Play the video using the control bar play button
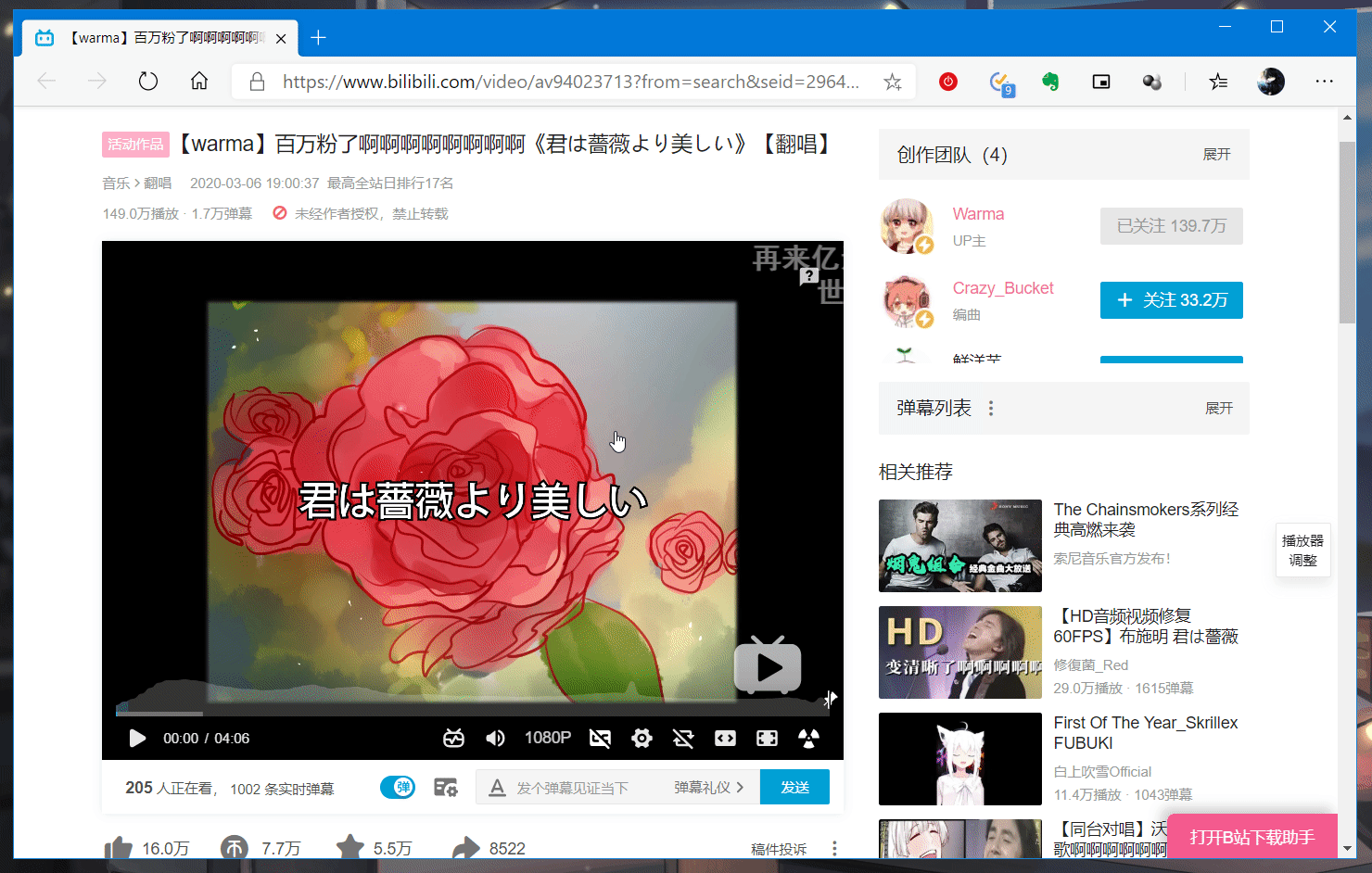Image resolution: width=1372 pixels, height=873 pixels. 137,739
